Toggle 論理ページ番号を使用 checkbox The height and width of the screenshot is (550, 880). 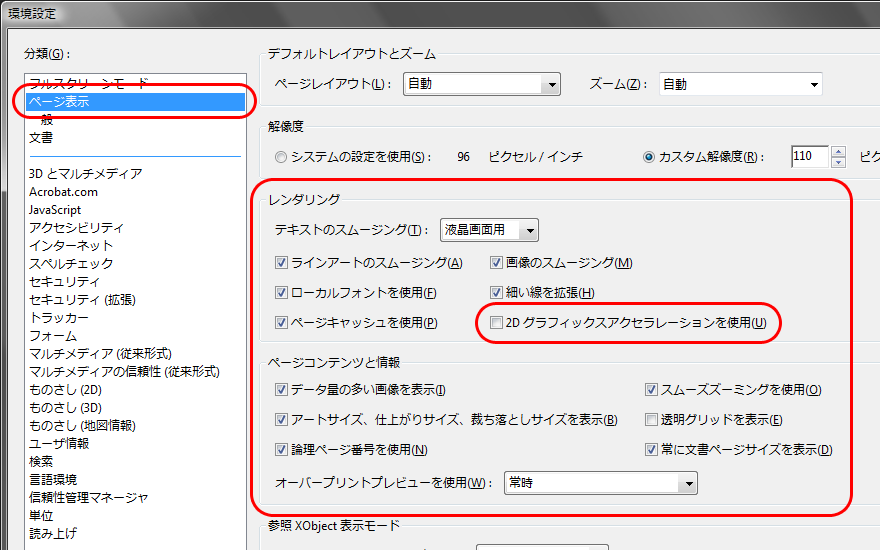[281, 450]
